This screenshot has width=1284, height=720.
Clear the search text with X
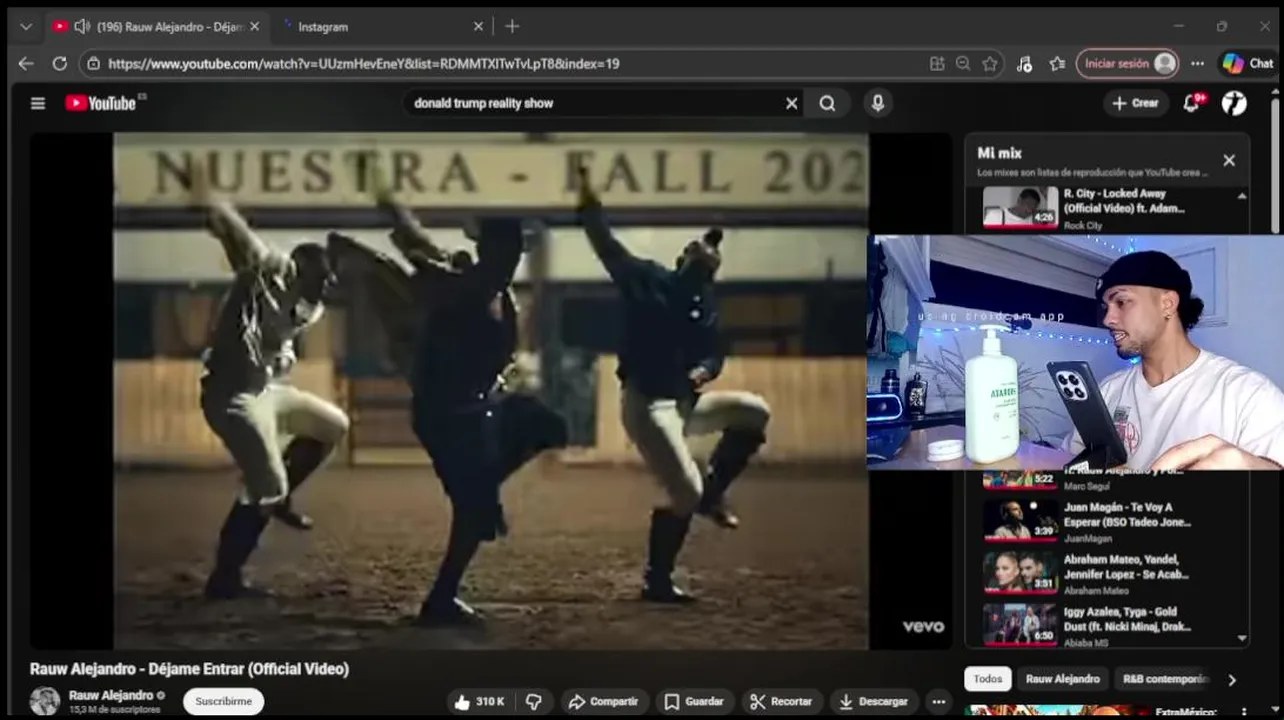pyautogui.click(x=791, y=103)
